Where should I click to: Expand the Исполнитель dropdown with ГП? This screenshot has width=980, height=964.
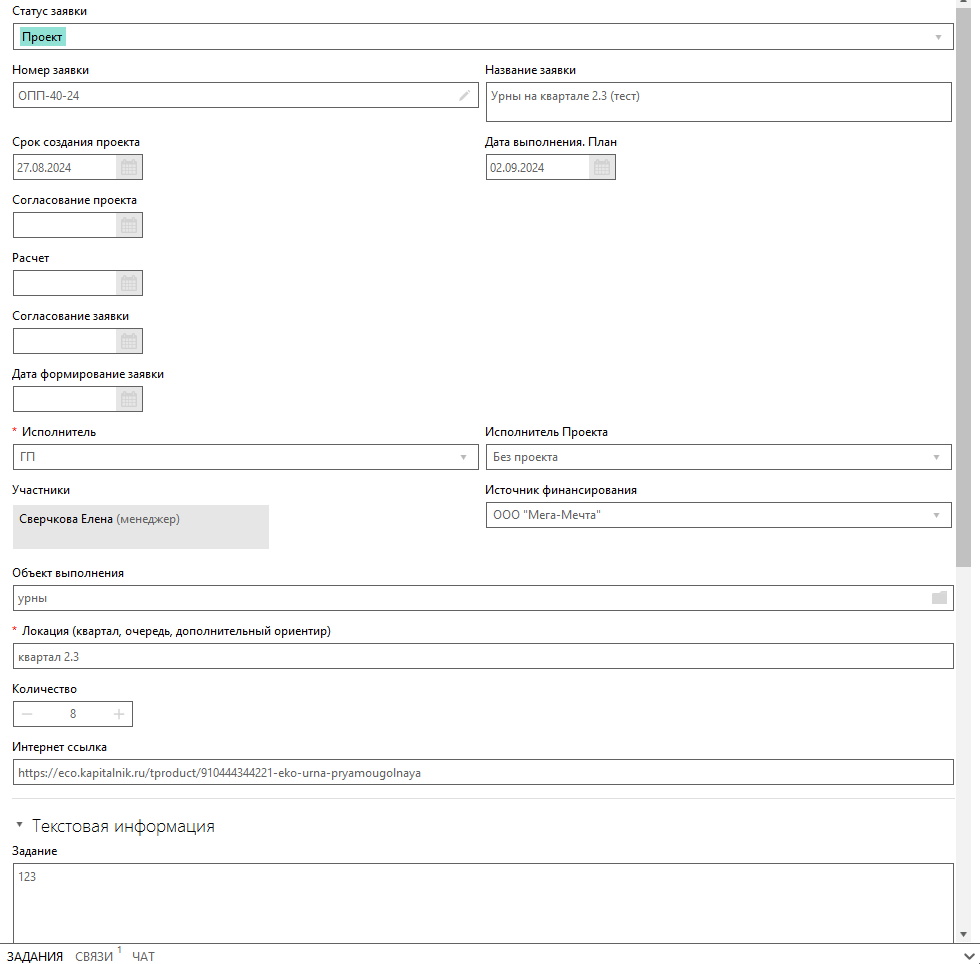463,457
